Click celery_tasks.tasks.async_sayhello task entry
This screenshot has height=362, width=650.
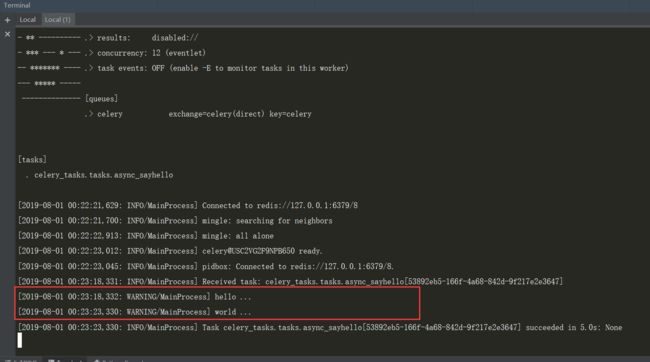click(x=104, y=175)
